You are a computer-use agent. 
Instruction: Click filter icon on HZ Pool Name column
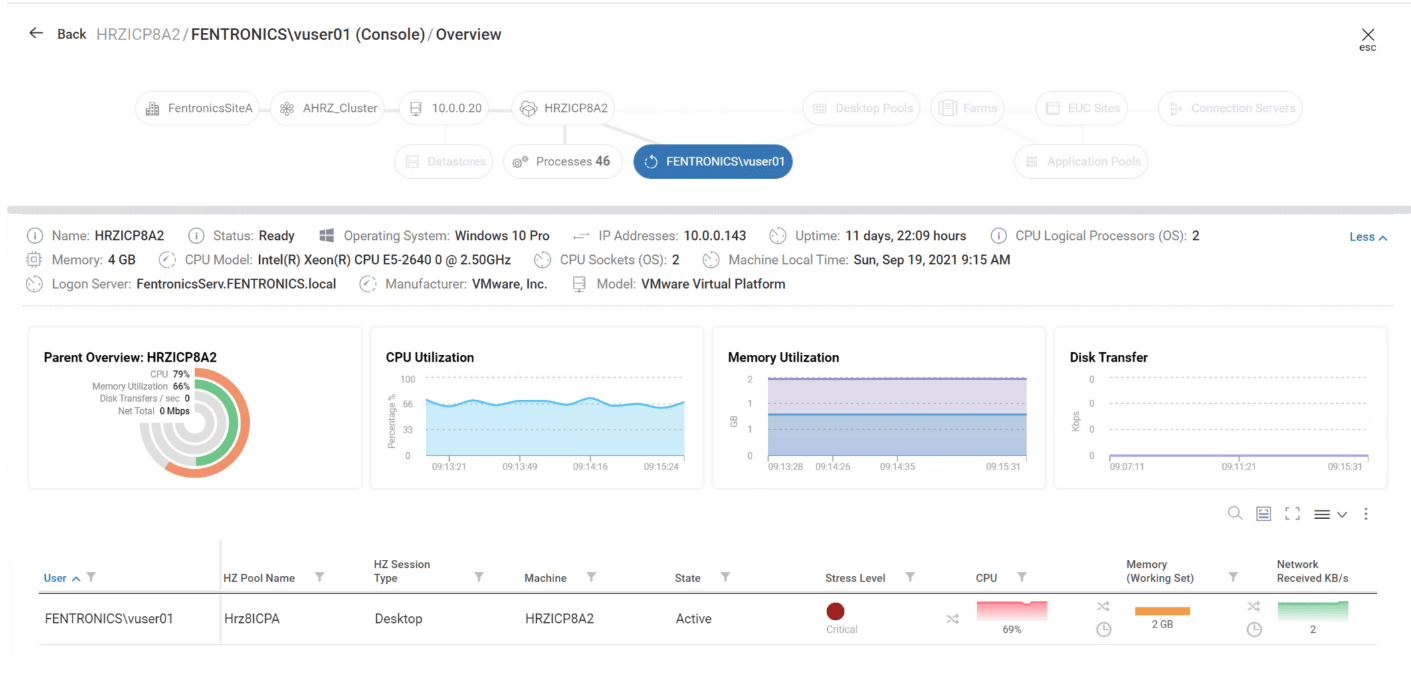point(320,577)
